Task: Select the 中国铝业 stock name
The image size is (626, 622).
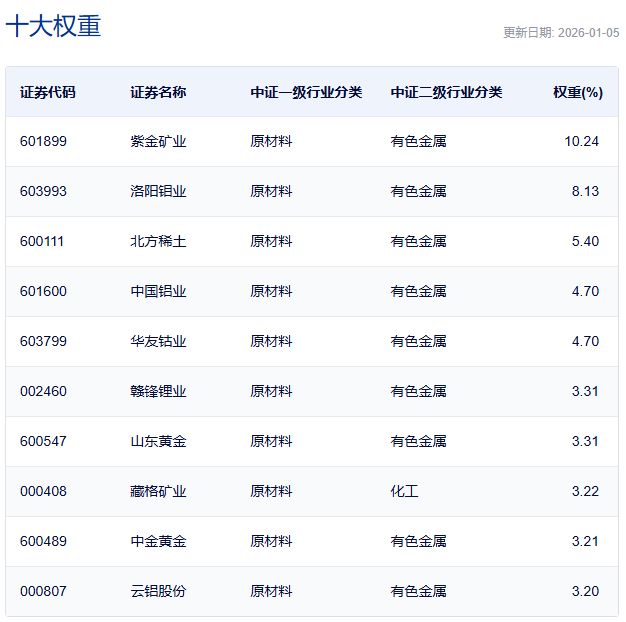Action: click(158, 291)
